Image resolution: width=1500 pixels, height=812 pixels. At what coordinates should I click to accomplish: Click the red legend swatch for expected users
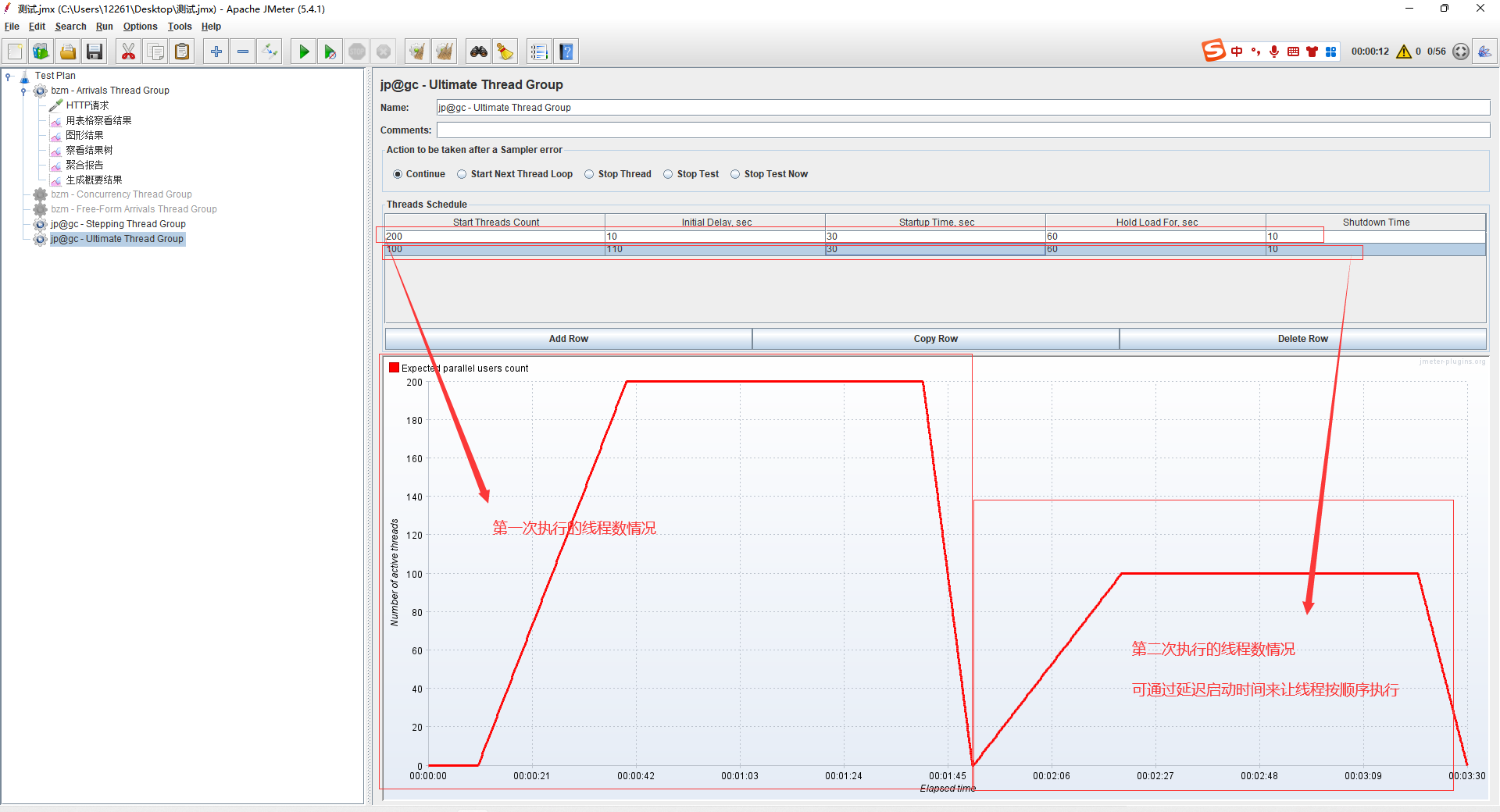point(395,368)
